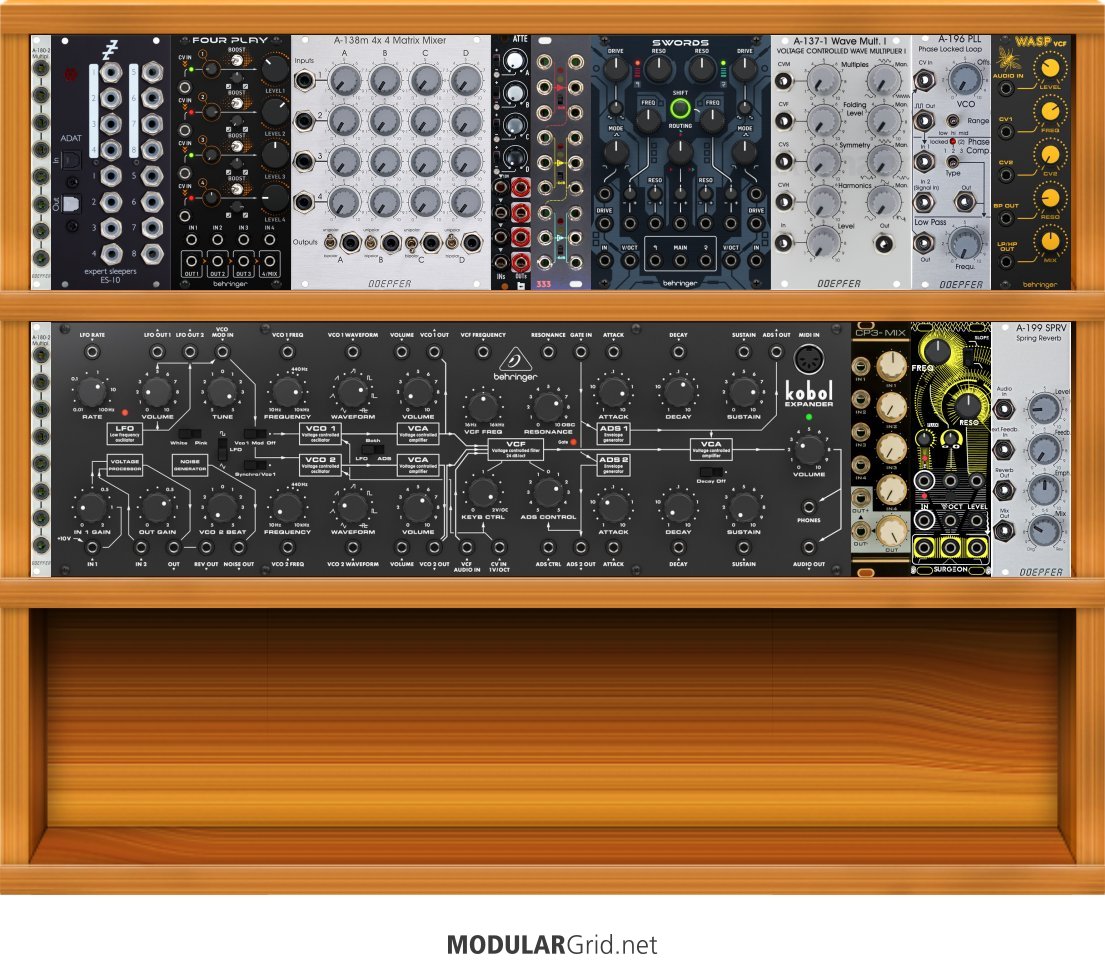The image size is (1105, 966).
Task: Click the TUNE knob on Kobol
Action: click(222, 391)
